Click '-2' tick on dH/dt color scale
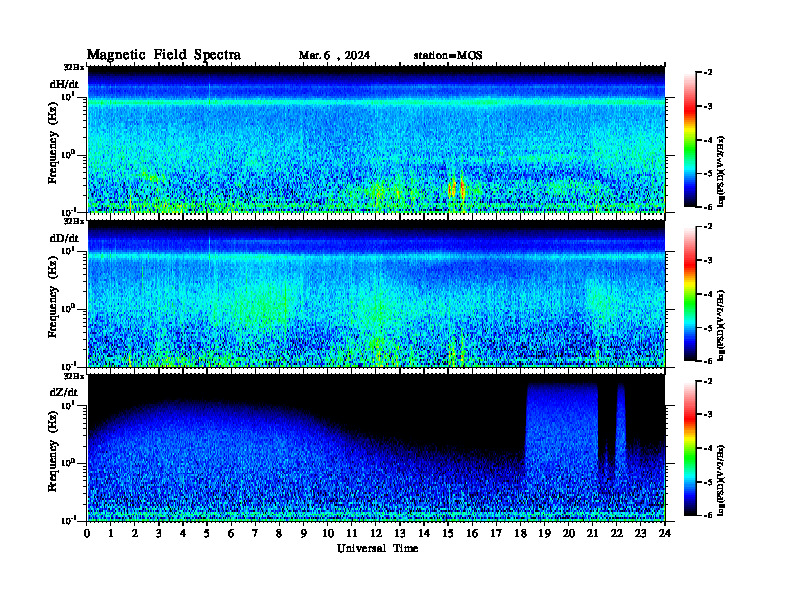 [x=708, y=73]
